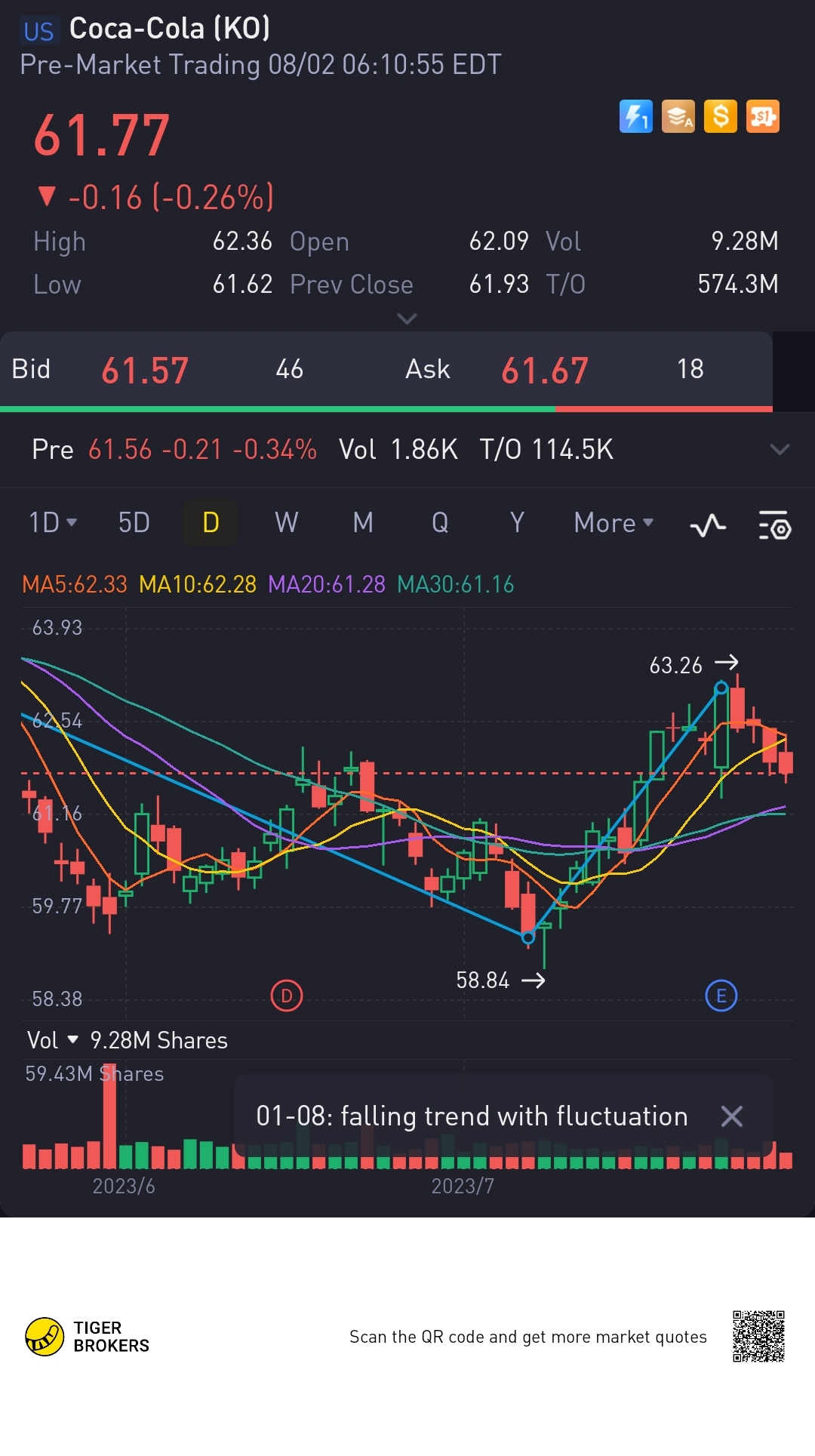Tap the yellow dollar sign icon

pos(720,116)
